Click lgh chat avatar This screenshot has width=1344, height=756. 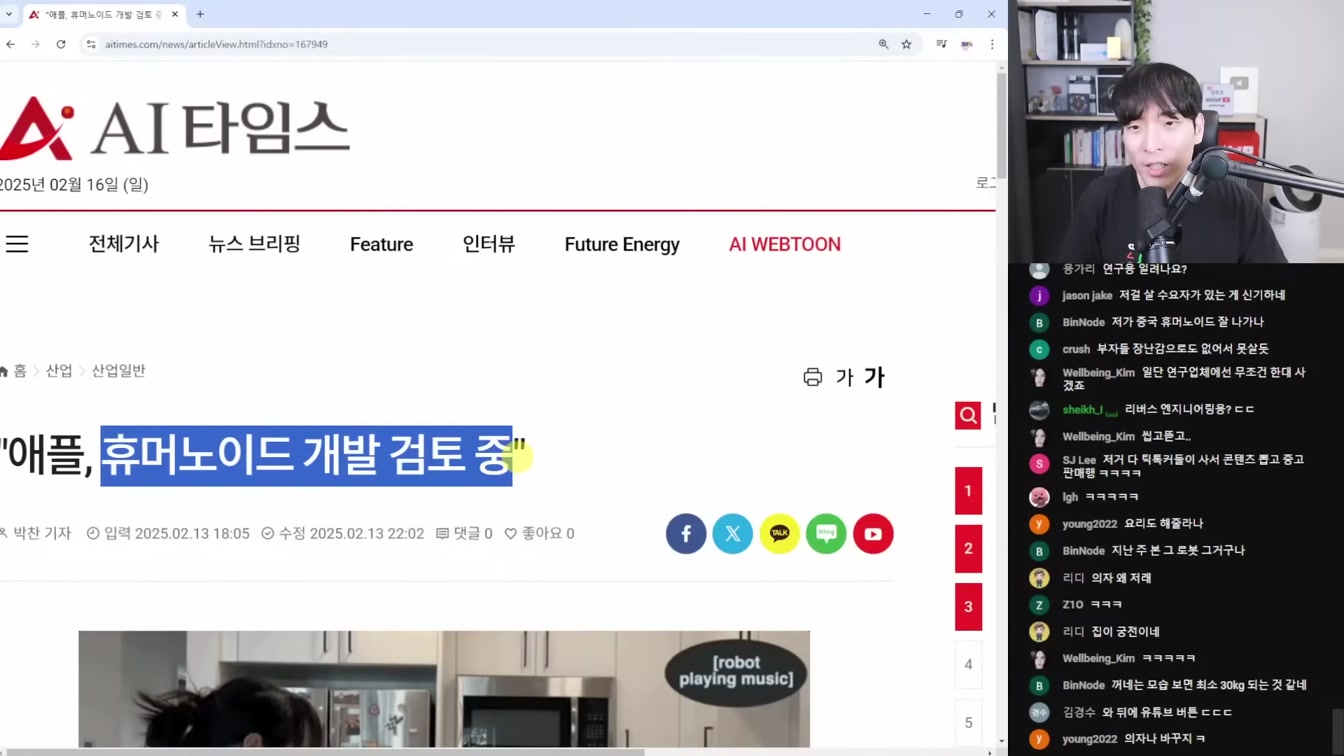[x=1039, y=497]
